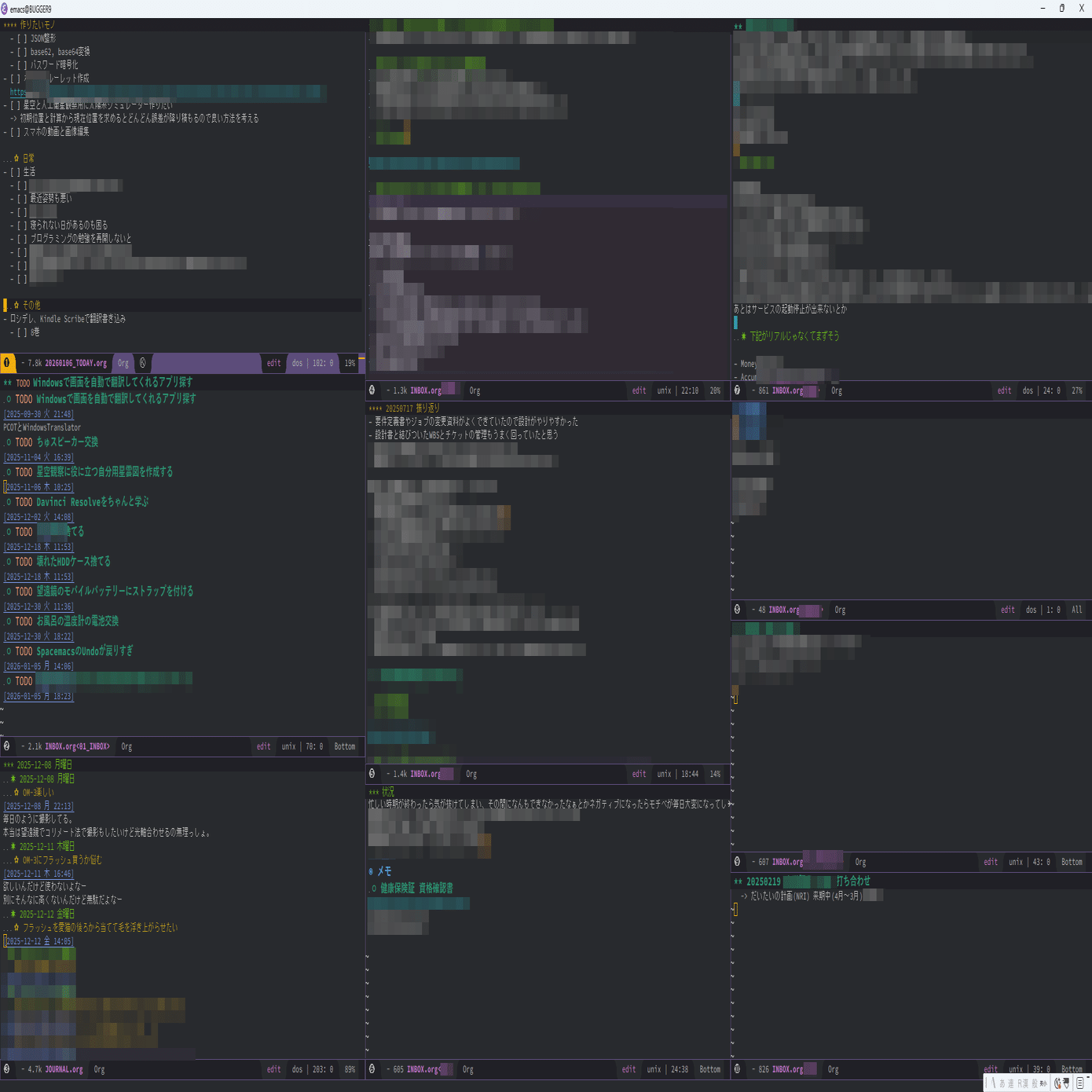
Task: Click window number 0 icon on JOURNAL.org modeline
Action: [7, 1069]
